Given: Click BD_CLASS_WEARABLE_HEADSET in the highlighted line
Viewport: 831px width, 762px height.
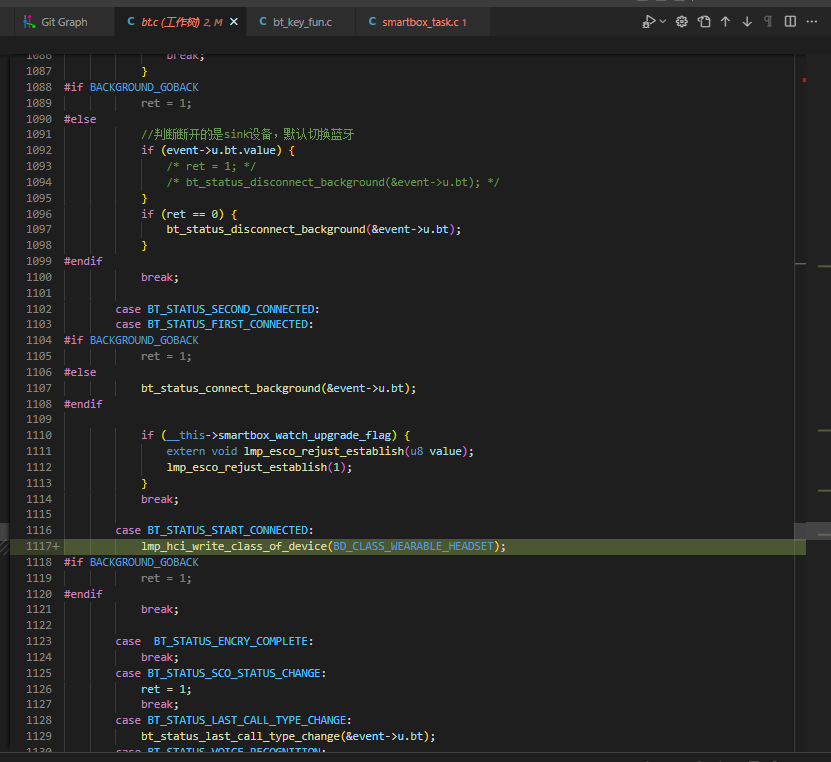Looking at the screenshot, I should point(413,546).
